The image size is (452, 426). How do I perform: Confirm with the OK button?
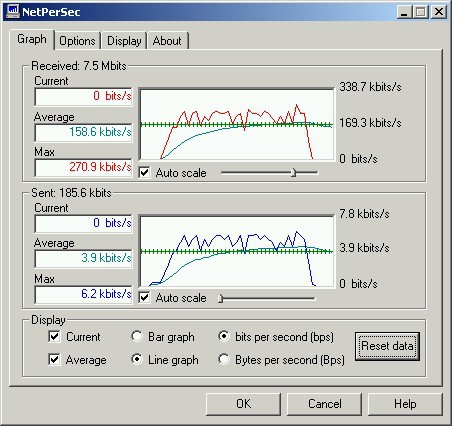tap(243, 404)
